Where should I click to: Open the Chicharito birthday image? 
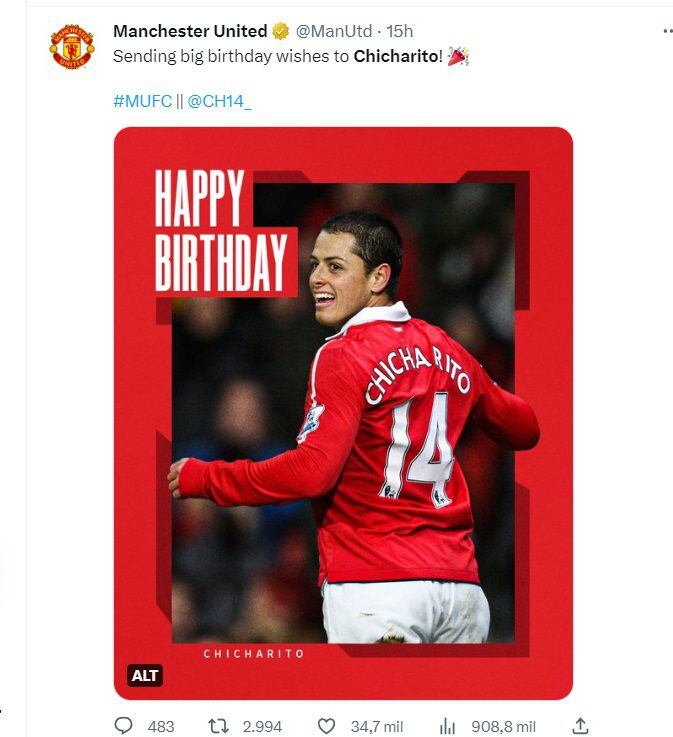pyautogui.click(x=343, y=413)
